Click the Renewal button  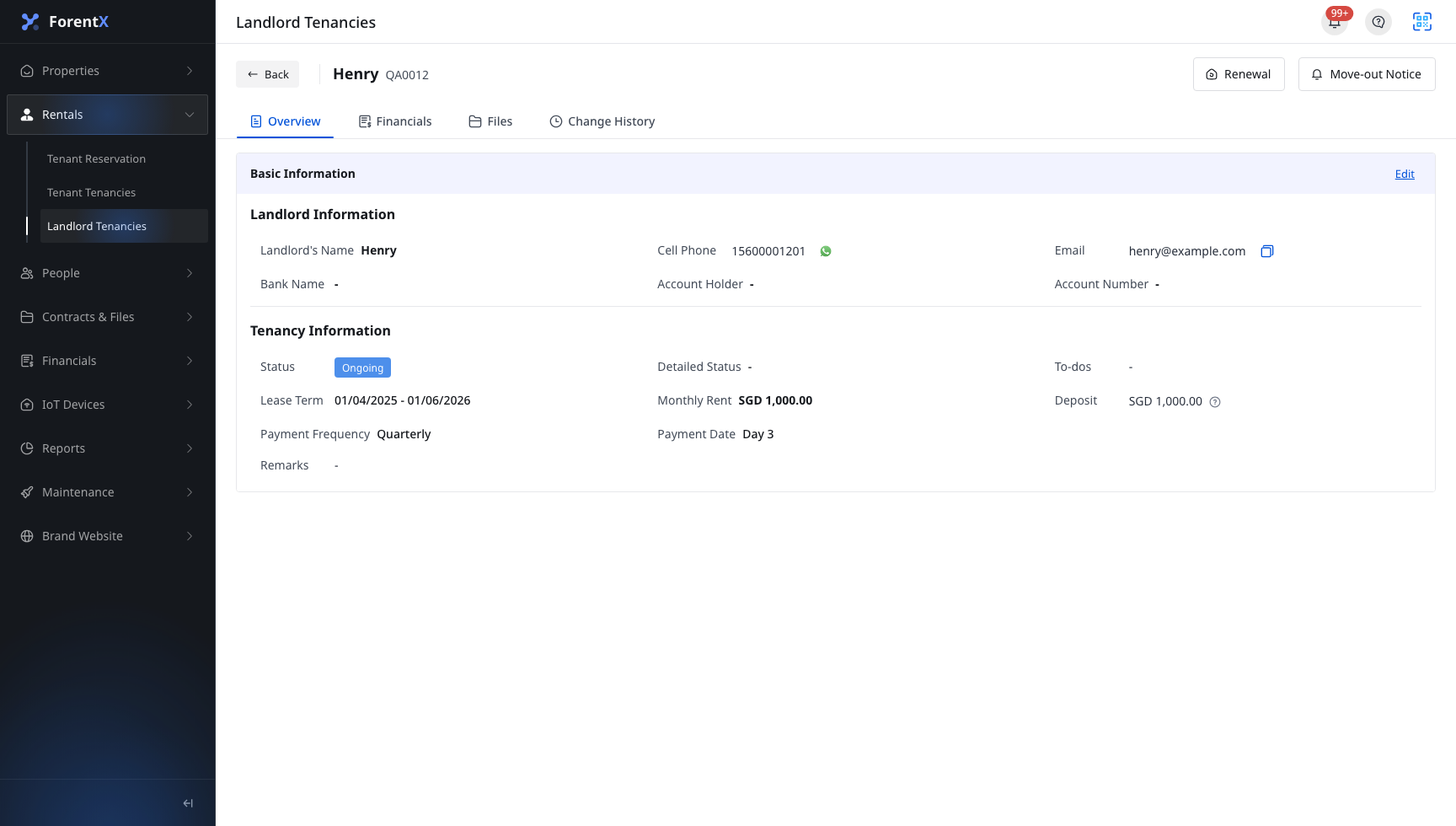pyautogui.click(x=1239, y=74)
